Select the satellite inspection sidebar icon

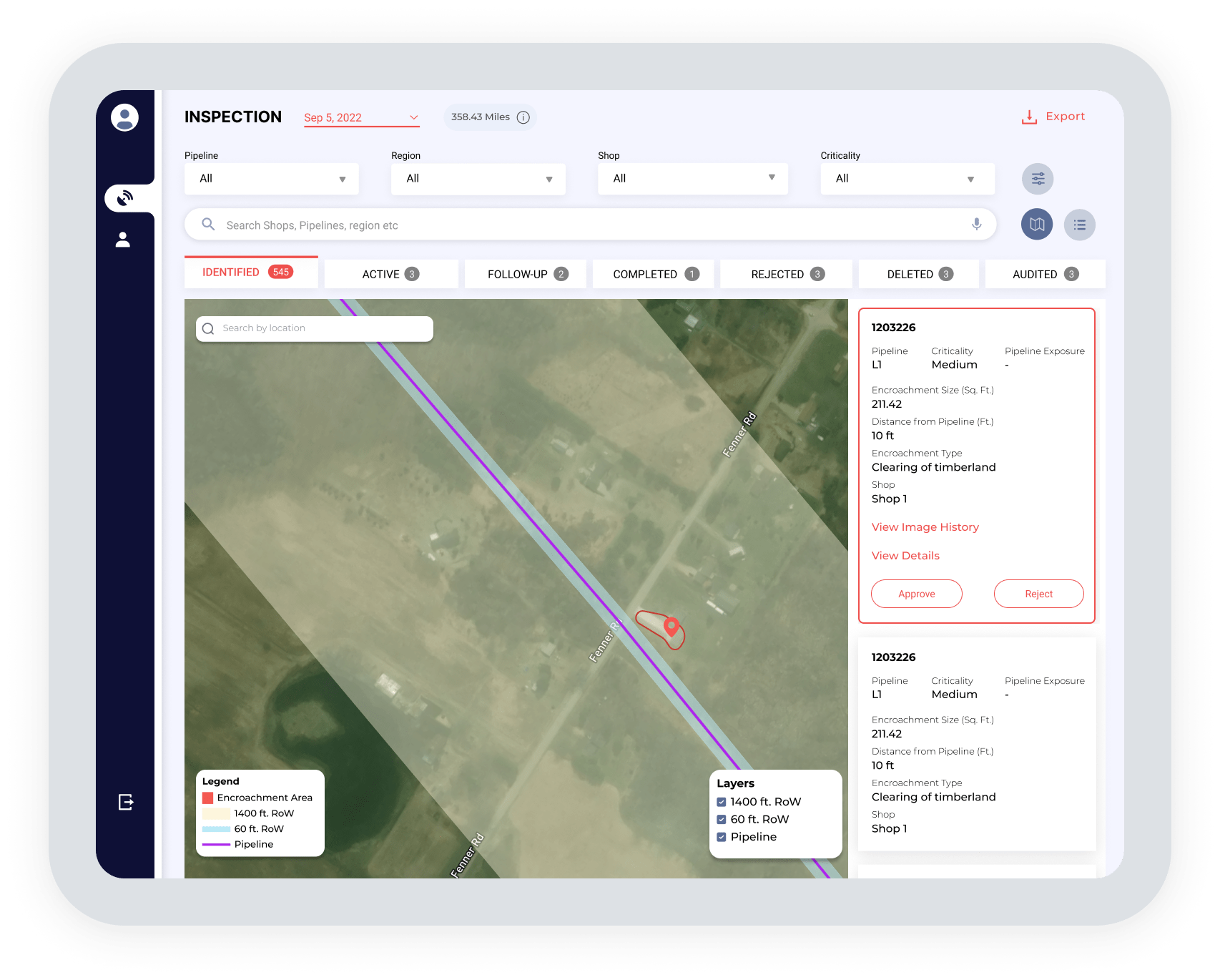click(x=125, y=197)
